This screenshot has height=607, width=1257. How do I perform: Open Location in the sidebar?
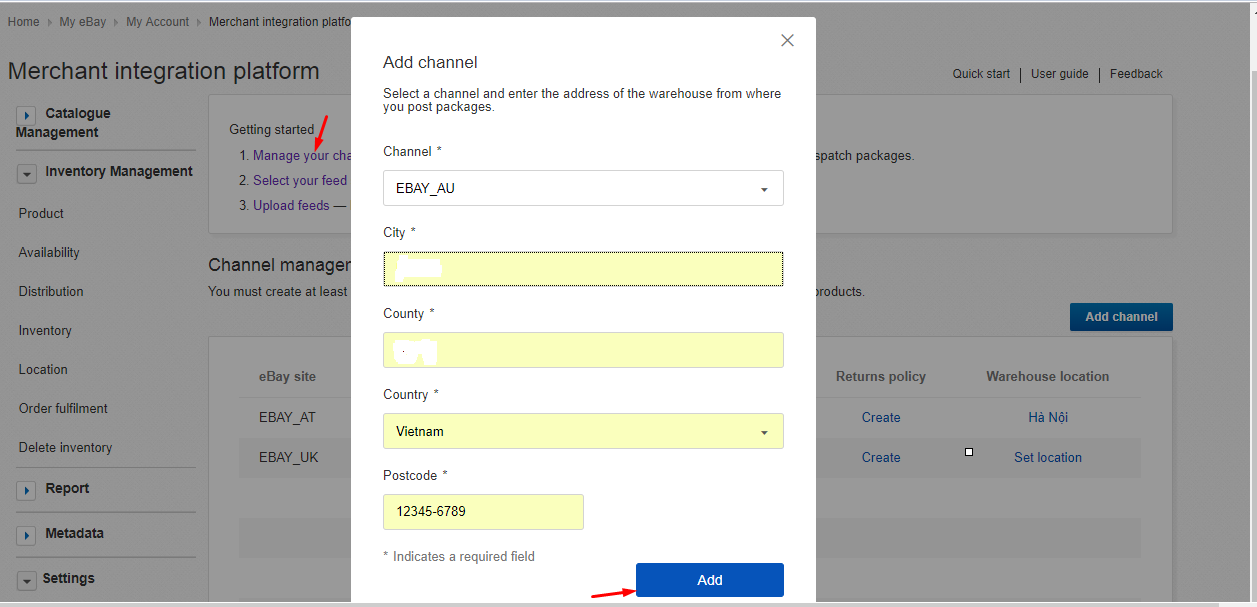point(43,369)
